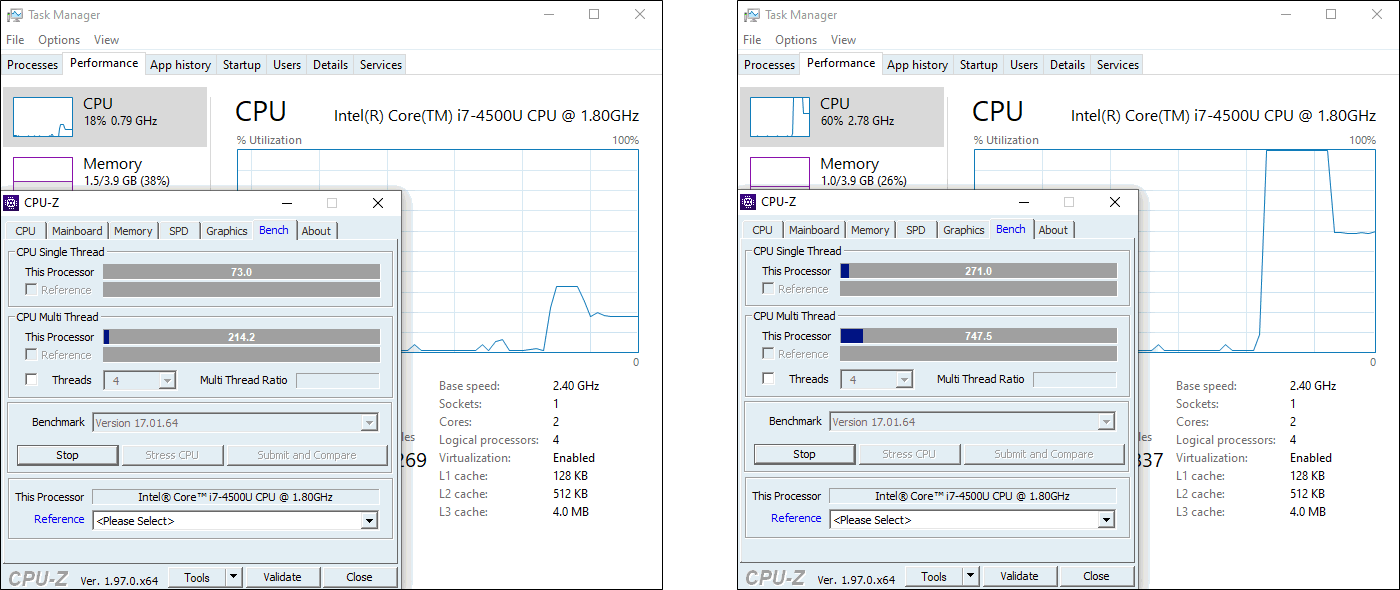1400x590 pixels.
Task: Open the App history tab in the 60% CPU Task Manager
Action: pos(917,65)
